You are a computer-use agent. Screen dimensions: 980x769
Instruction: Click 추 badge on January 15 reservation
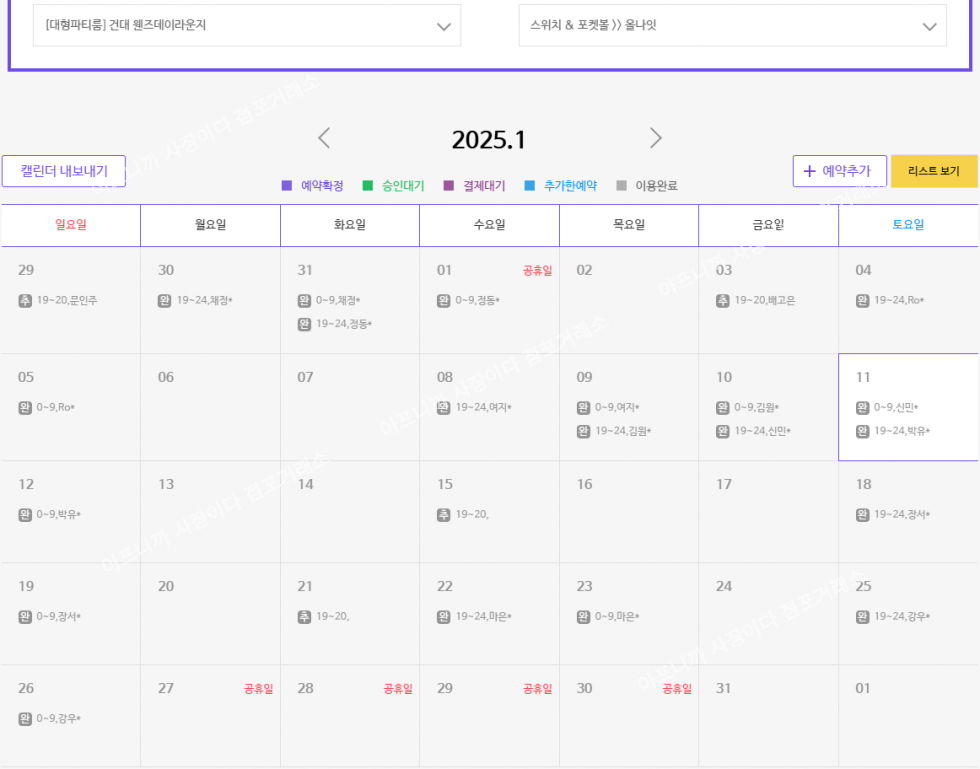444,515
